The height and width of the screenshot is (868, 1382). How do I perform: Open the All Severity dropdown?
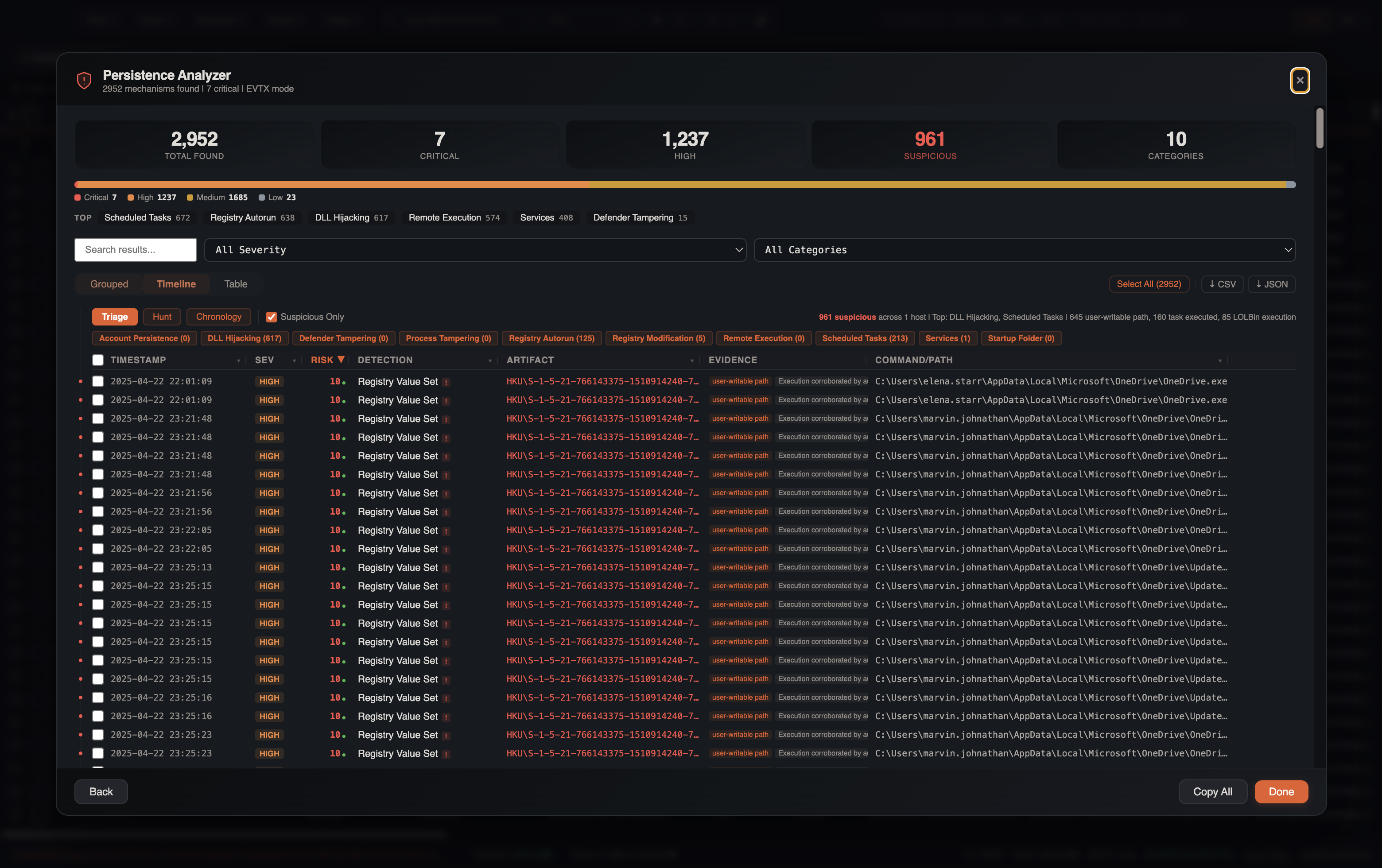click(x=475, y=250)
